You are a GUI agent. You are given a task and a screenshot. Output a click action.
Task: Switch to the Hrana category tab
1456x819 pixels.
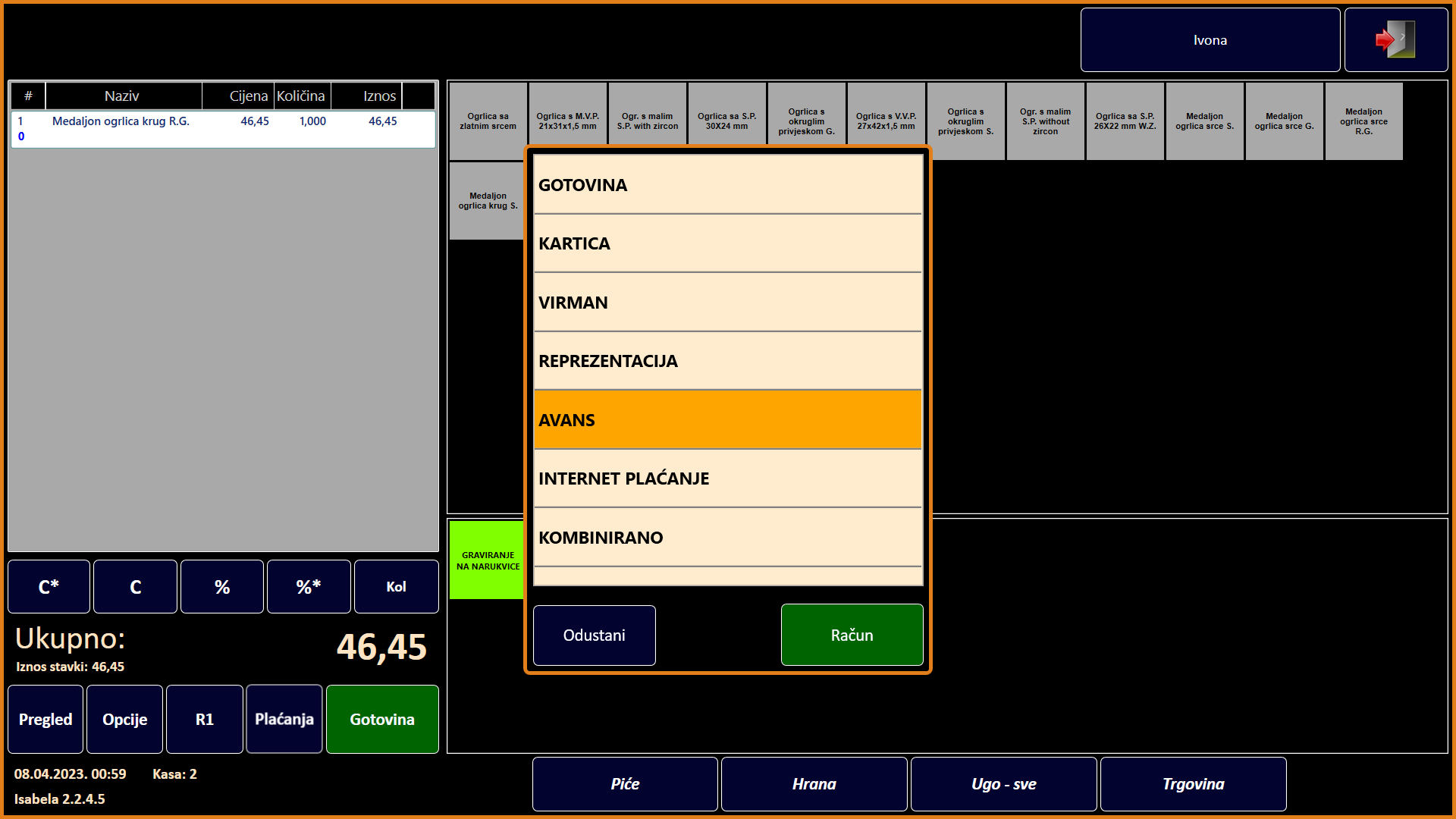point(814,784)
